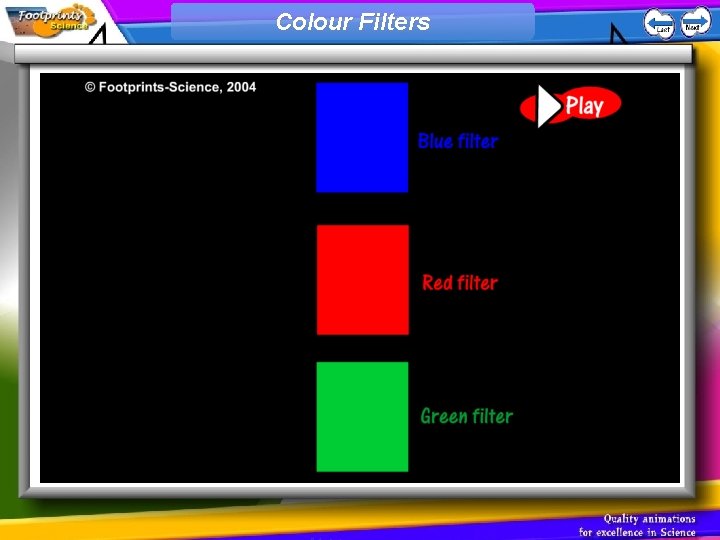Select the green filter square

[362, 416]
